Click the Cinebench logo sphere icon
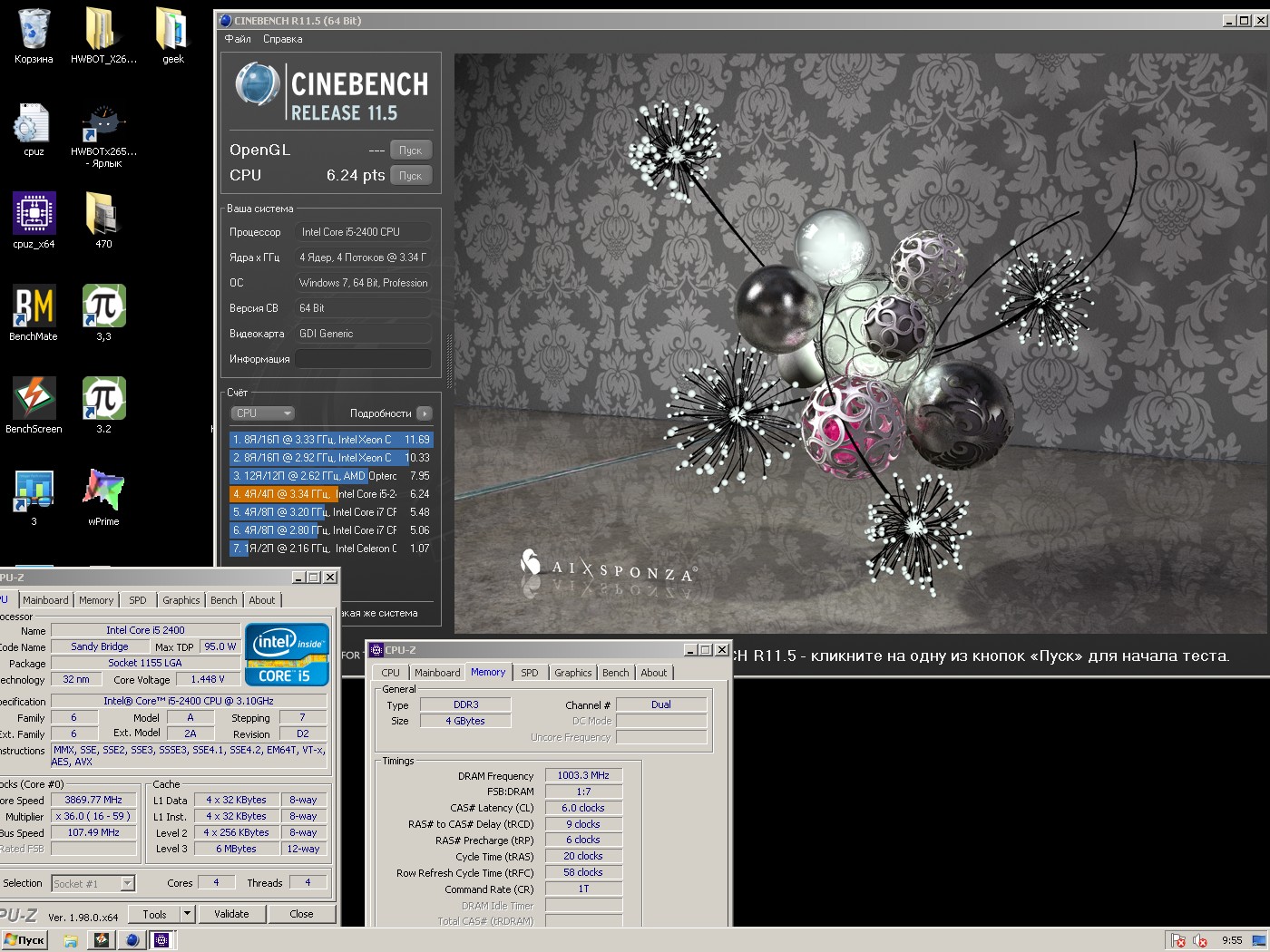 click(257, 85)
